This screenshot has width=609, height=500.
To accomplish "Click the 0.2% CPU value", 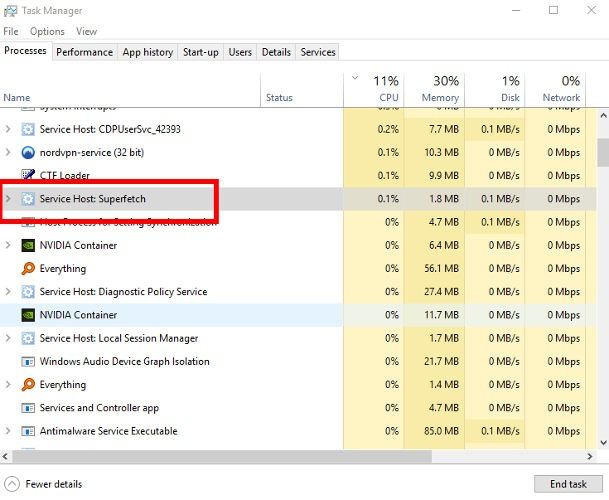I will click(x=388, y=129).
